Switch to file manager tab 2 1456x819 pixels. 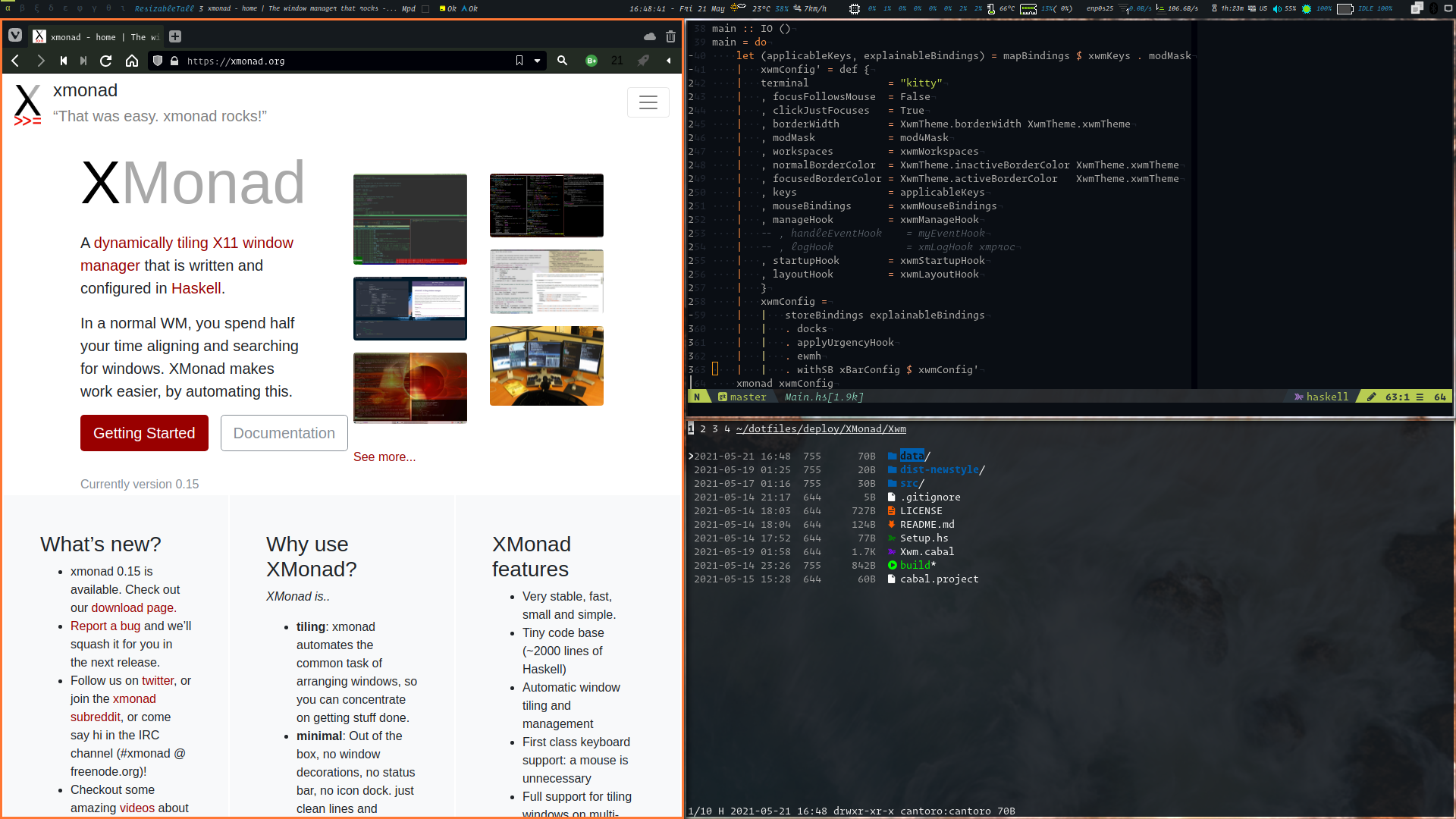coord(703,428)
